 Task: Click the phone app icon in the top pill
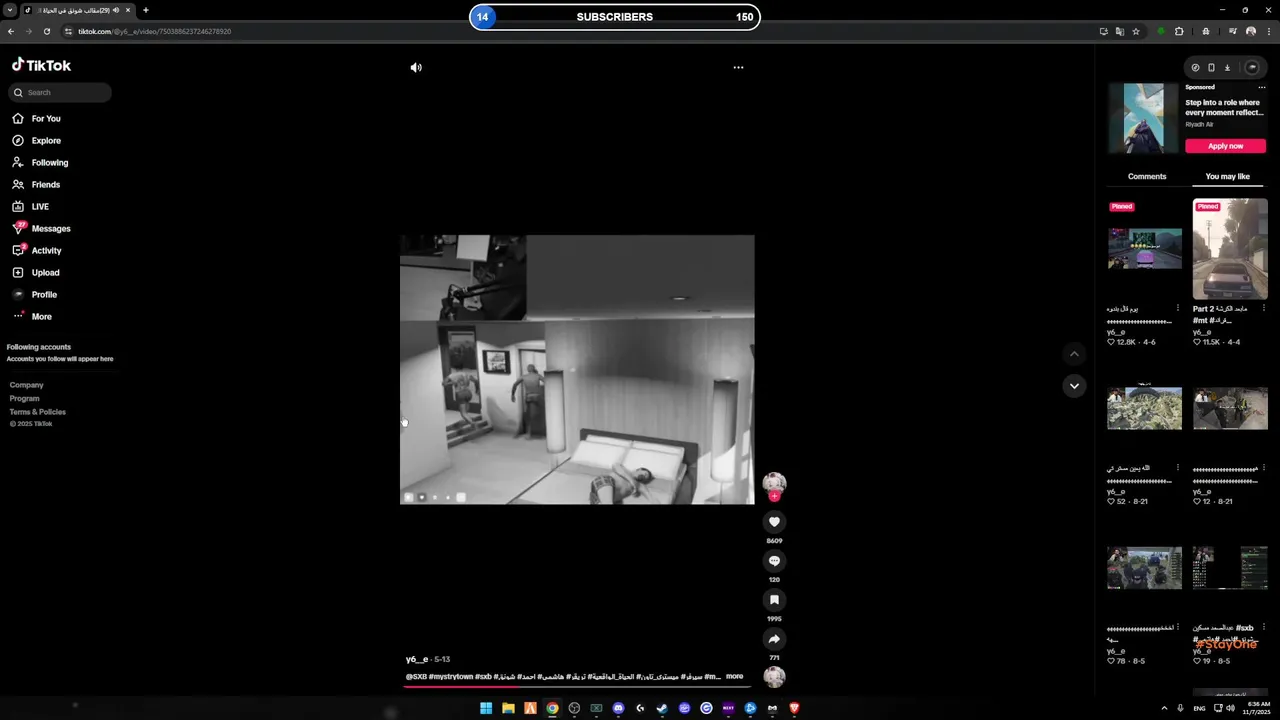pos(1211,68)
